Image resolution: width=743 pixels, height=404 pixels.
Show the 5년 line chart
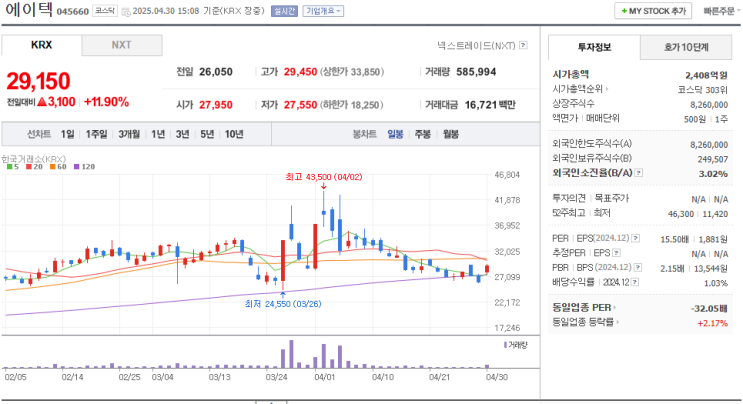click(x=207, y=135)
